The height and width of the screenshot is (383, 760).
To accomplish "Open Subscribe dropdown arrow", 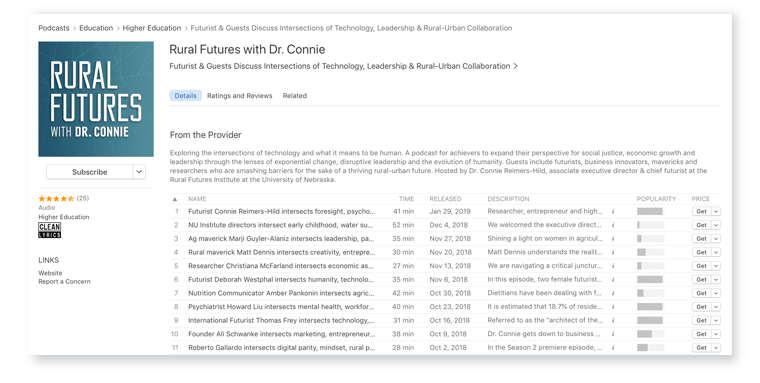I will [x=139, y=172].
